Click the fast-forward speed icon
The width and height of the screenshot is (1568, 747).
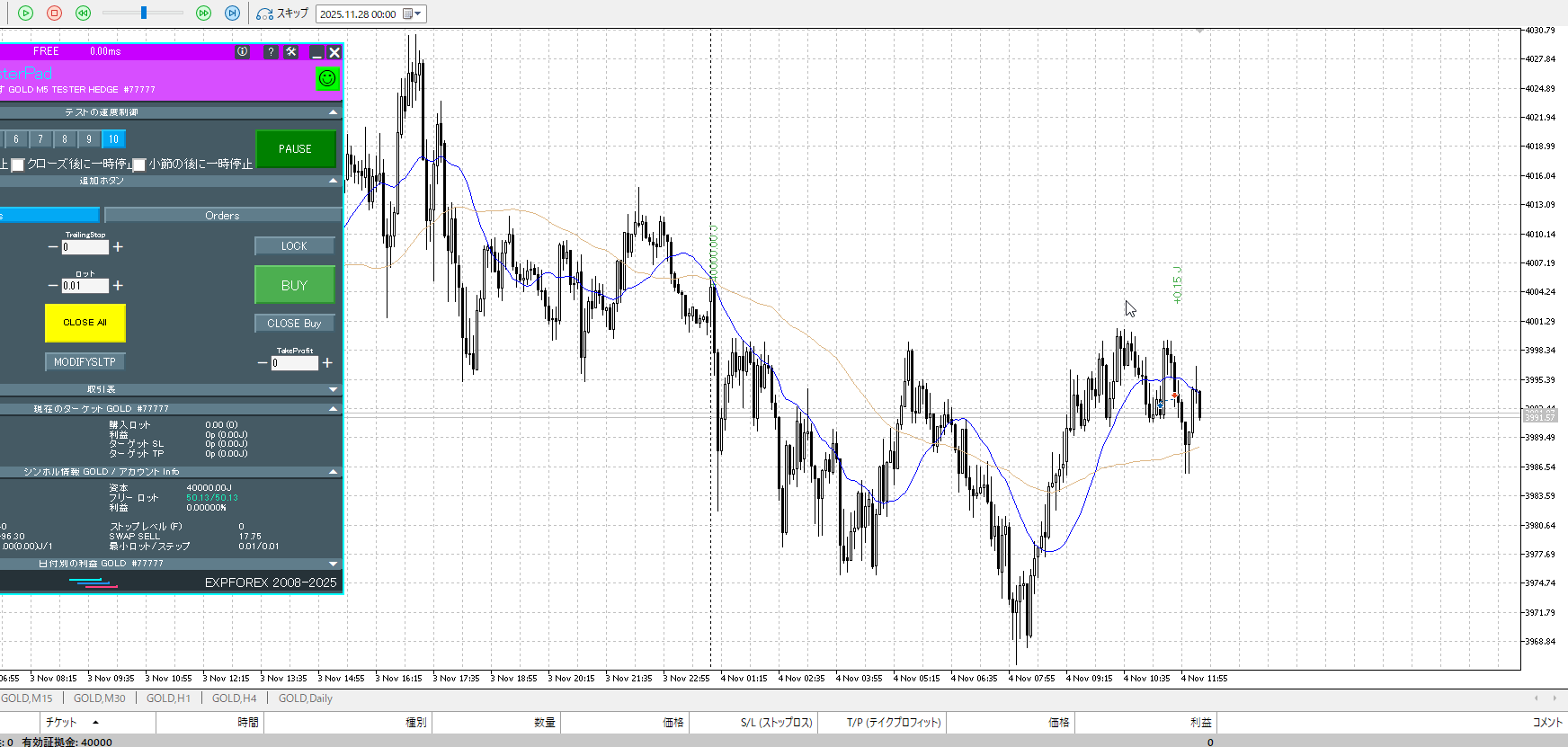pyautogui.click(x=203, y=13)
